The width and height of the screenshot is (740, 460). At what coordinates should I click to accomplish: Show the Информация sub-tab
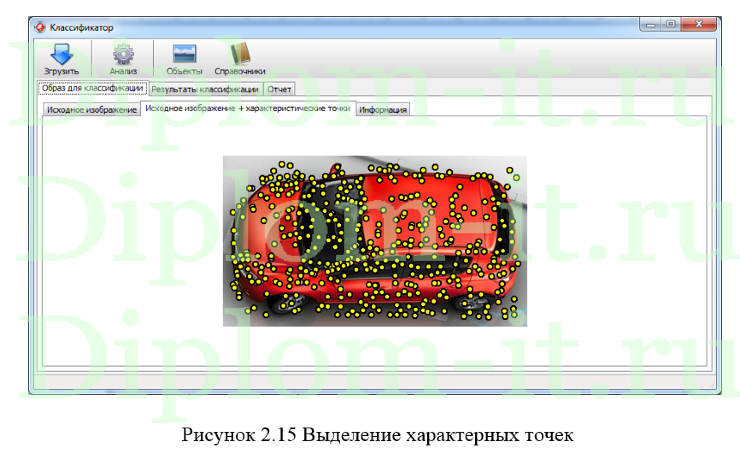click(x=383, y=110)
